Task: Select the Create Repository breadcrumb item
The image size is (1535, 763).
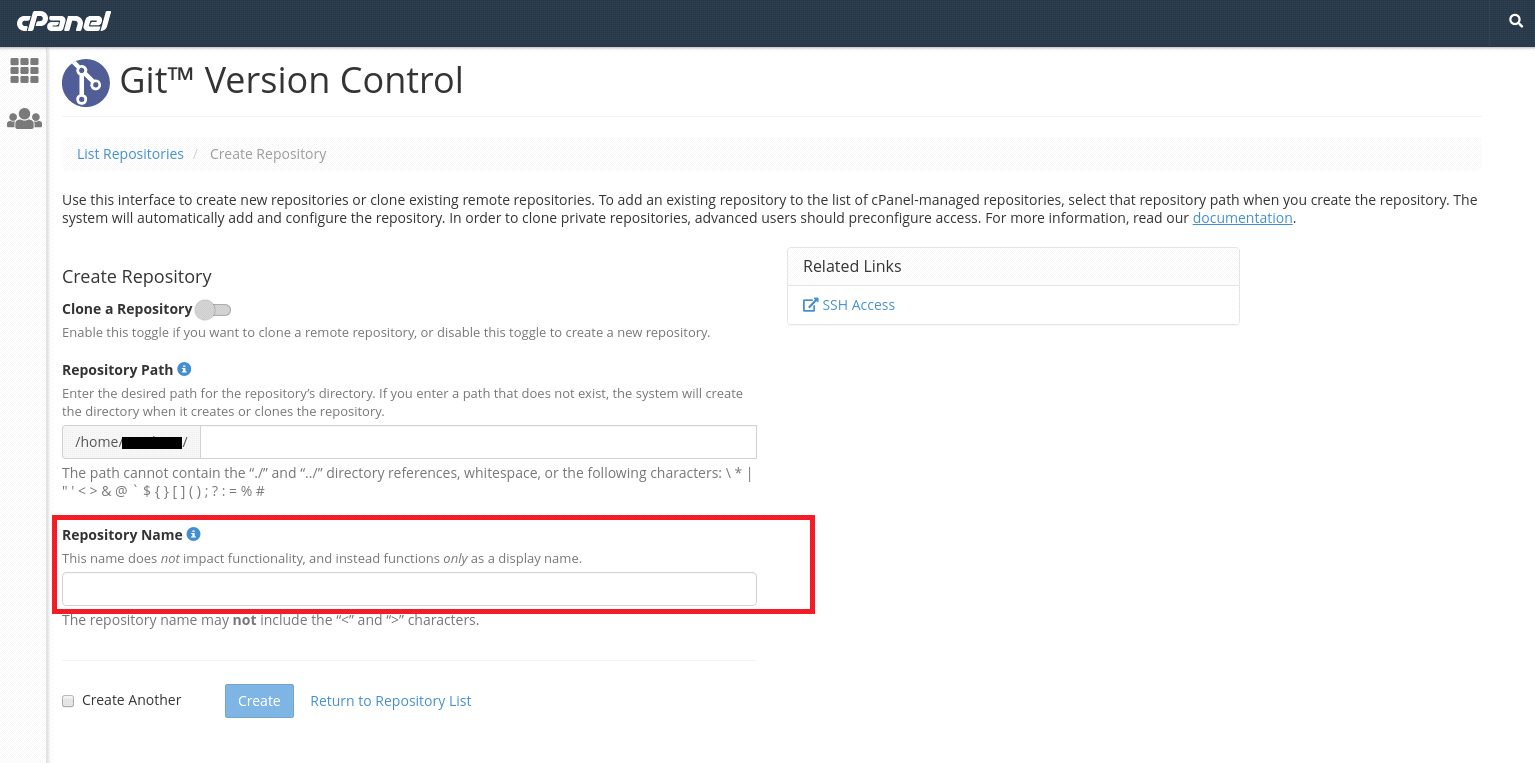Action: (268, 153)
